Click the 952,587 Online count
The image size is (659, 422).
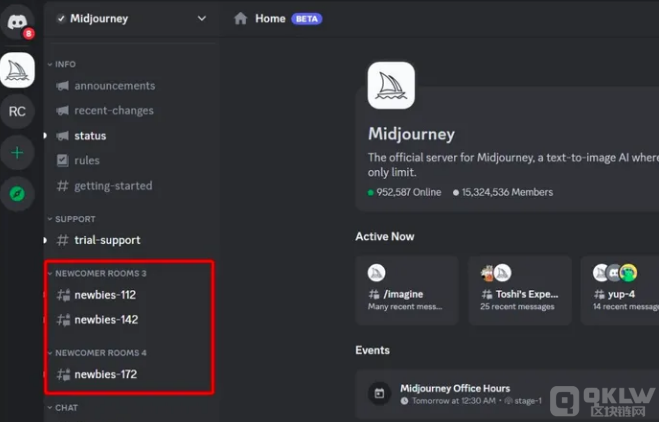pos(405,193)
